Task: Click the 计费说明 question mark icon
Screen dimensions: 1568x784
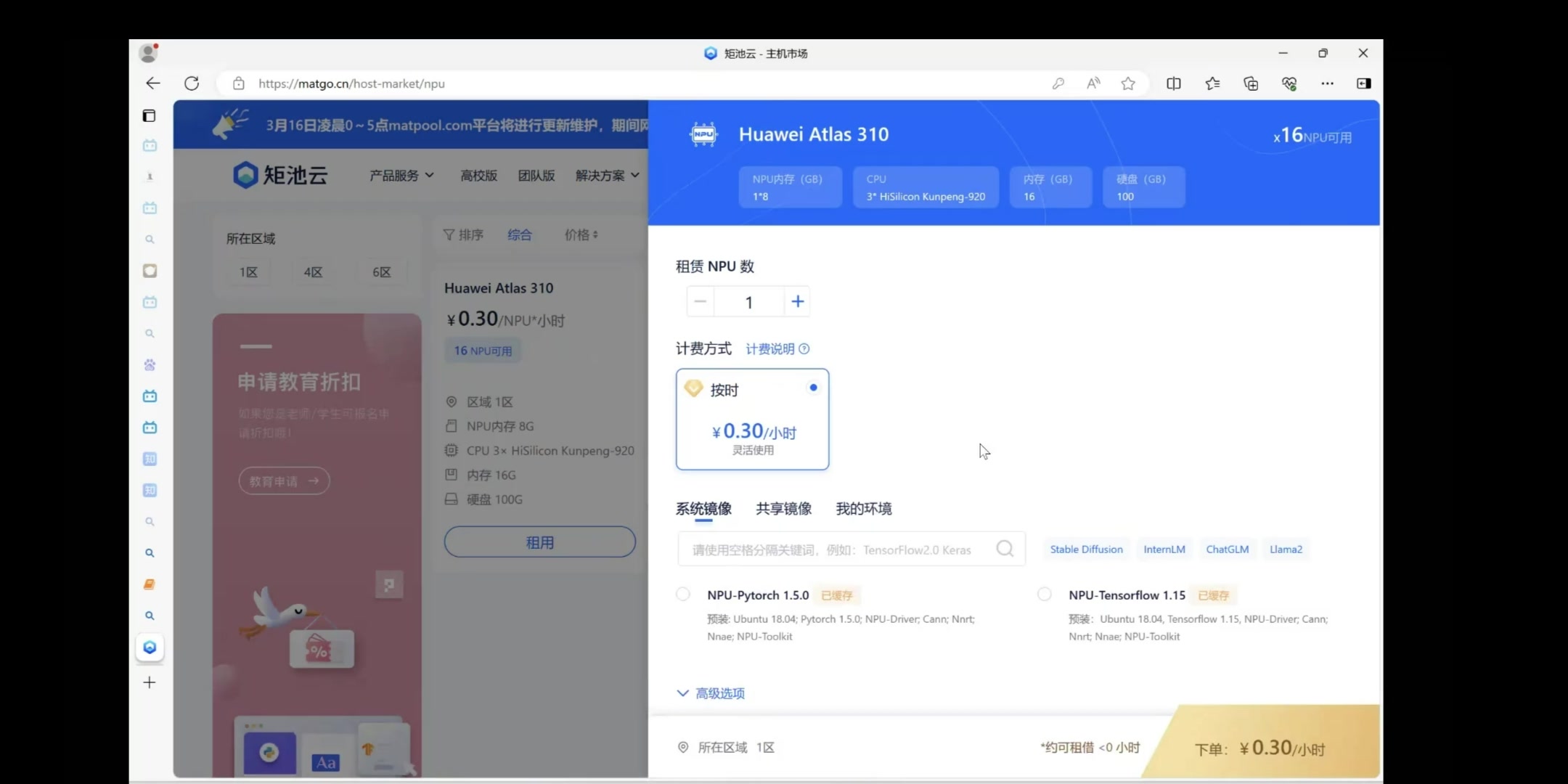Action: click(x=804, y=348)
